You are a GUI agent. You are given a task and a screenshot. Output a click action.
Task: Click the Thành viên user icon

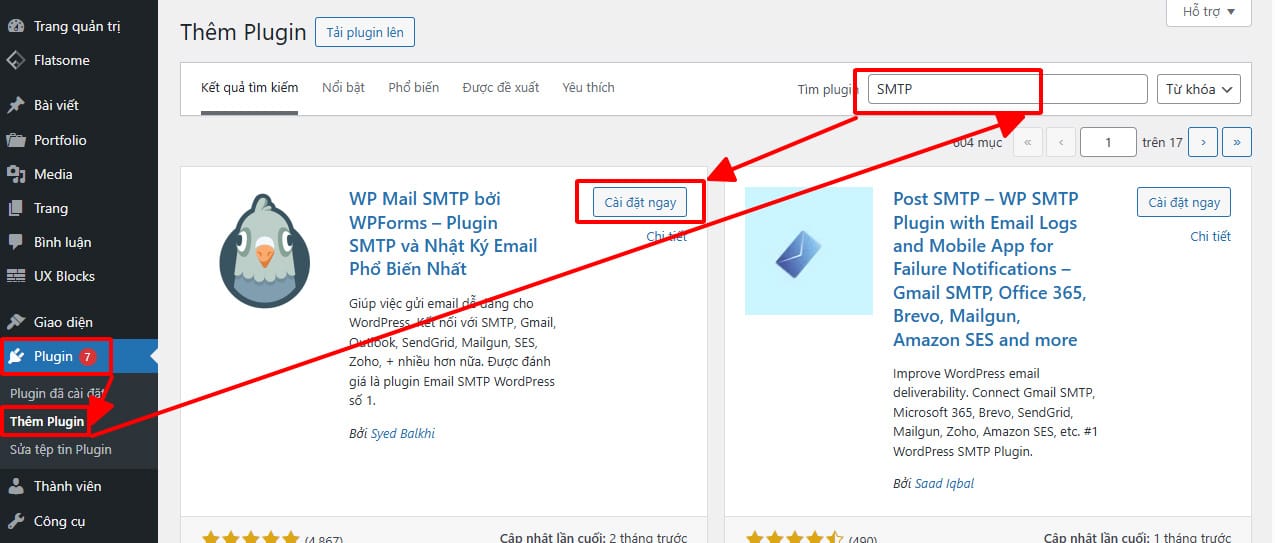[16, 486]
